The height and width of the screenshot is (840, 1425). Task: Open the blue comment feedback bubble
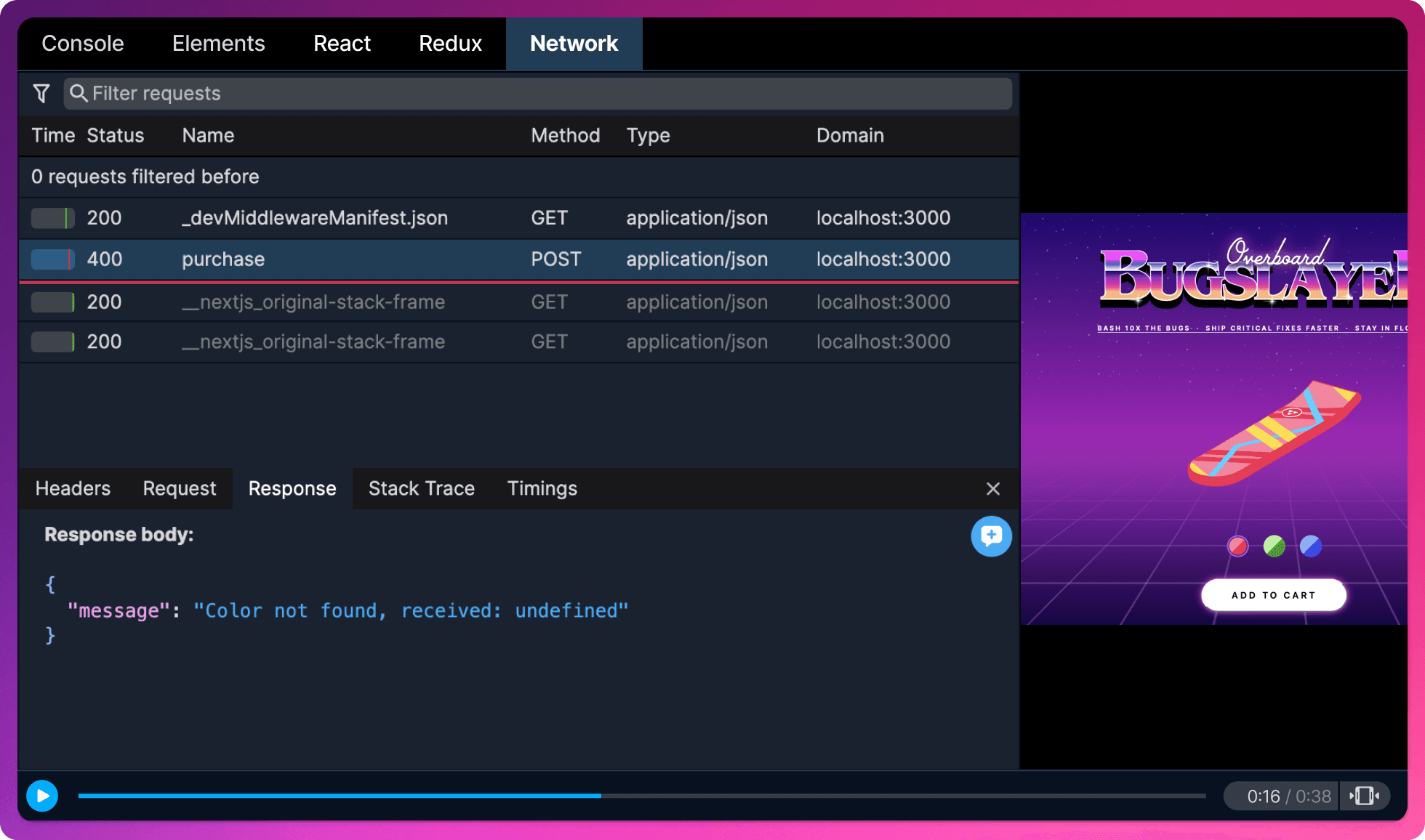991,536
